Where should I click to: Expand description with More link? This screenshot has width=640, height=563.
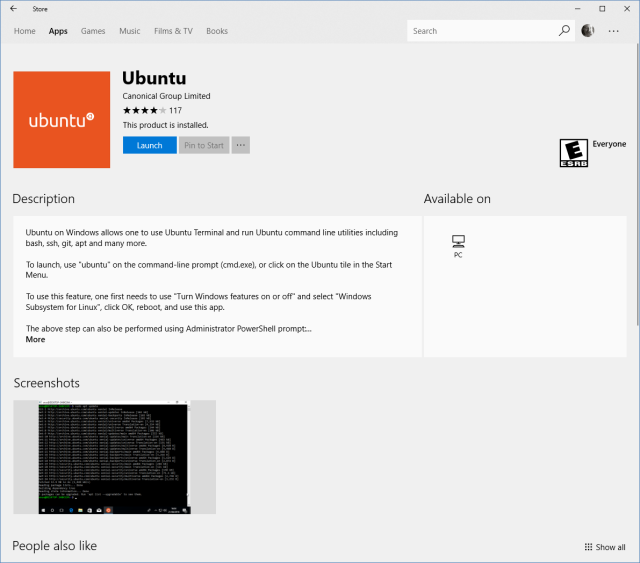(x=36, y=339)
